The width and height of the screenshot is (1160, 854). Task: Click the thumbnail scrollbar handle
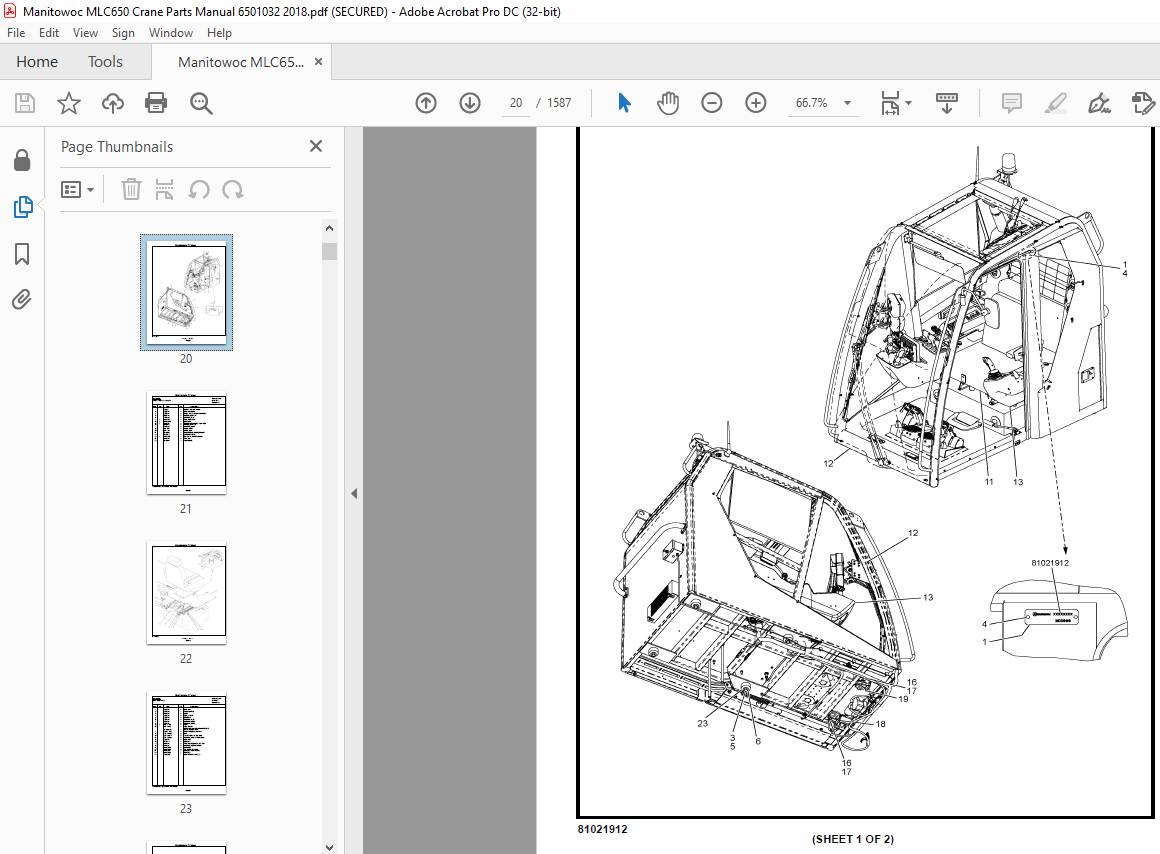(x=329, y=252)
